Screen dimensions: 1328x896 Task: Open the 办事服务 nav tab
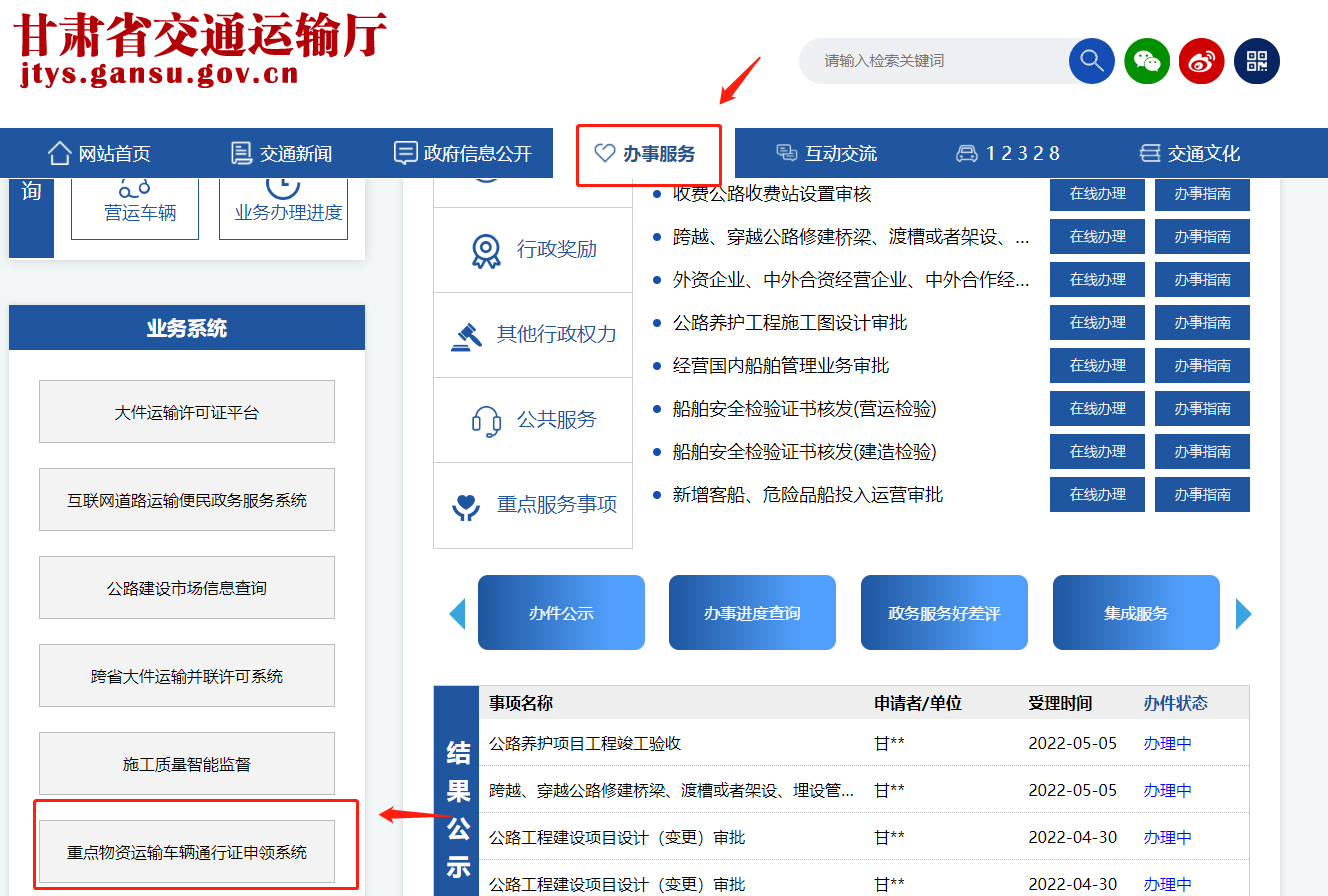[x=648, y=154]
